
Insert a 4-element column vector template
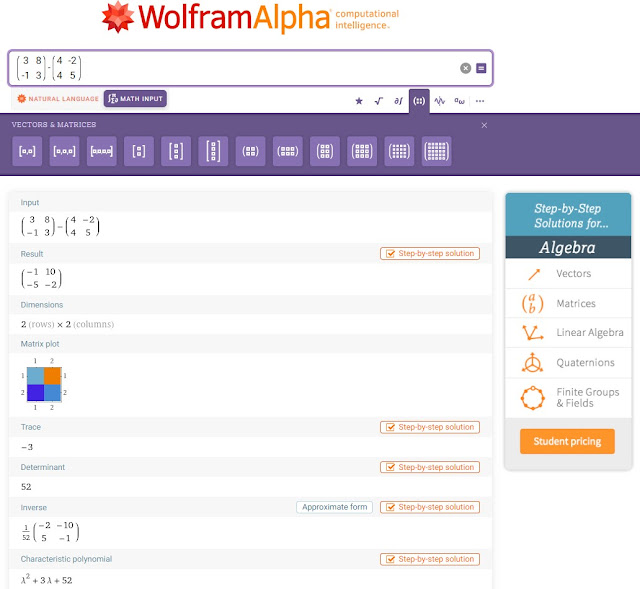tap(213, 151)
